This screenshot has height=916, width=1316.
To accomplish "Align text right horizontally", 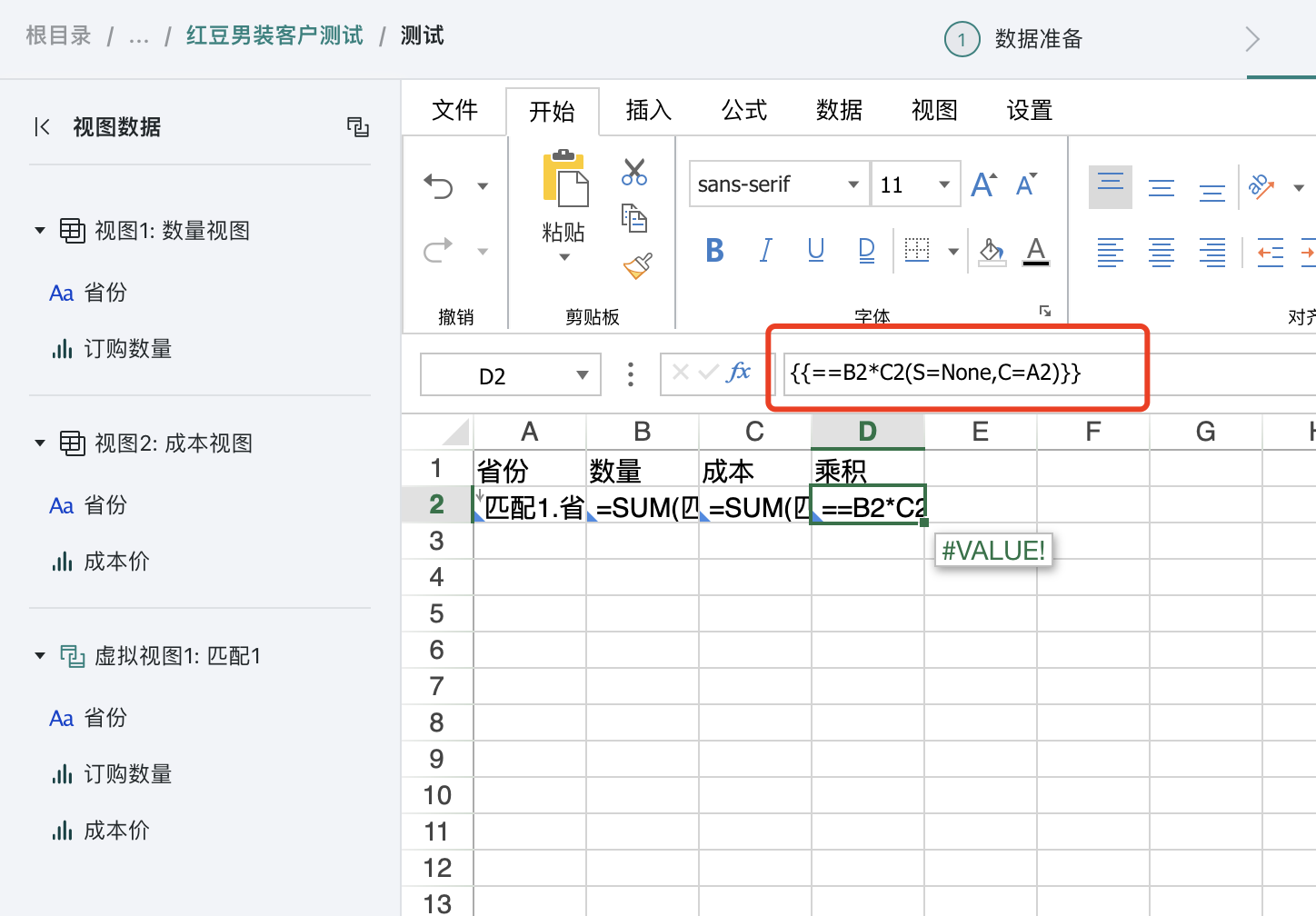I will [x=1212, y=252].
